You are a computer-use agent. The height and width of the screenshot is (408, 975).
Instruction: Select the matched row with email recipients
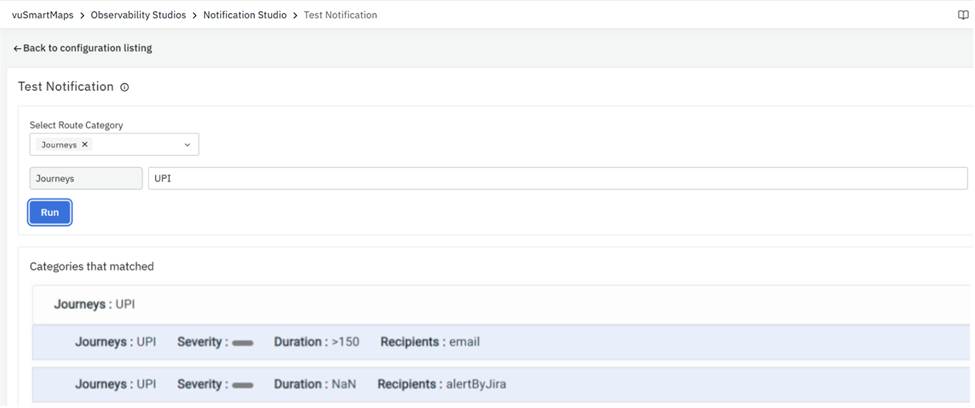click(500, 342)
